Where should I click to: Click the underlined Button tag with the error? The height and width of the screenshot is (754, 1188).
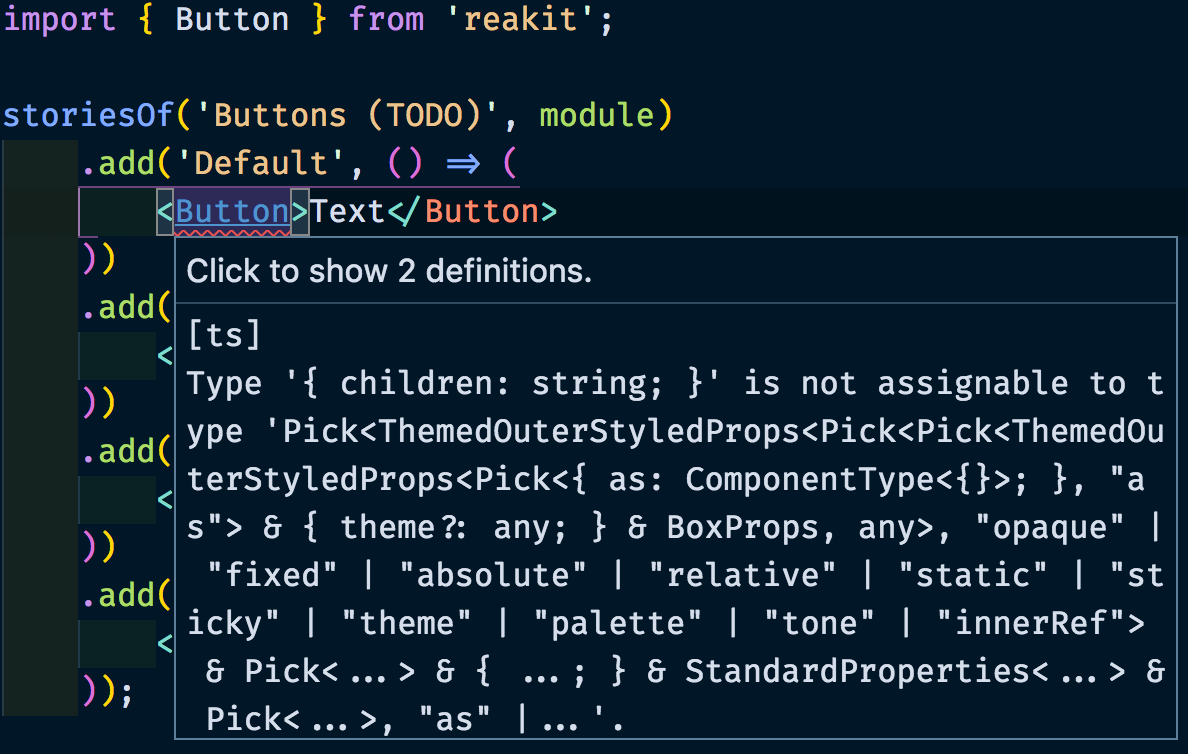point(232,212)
